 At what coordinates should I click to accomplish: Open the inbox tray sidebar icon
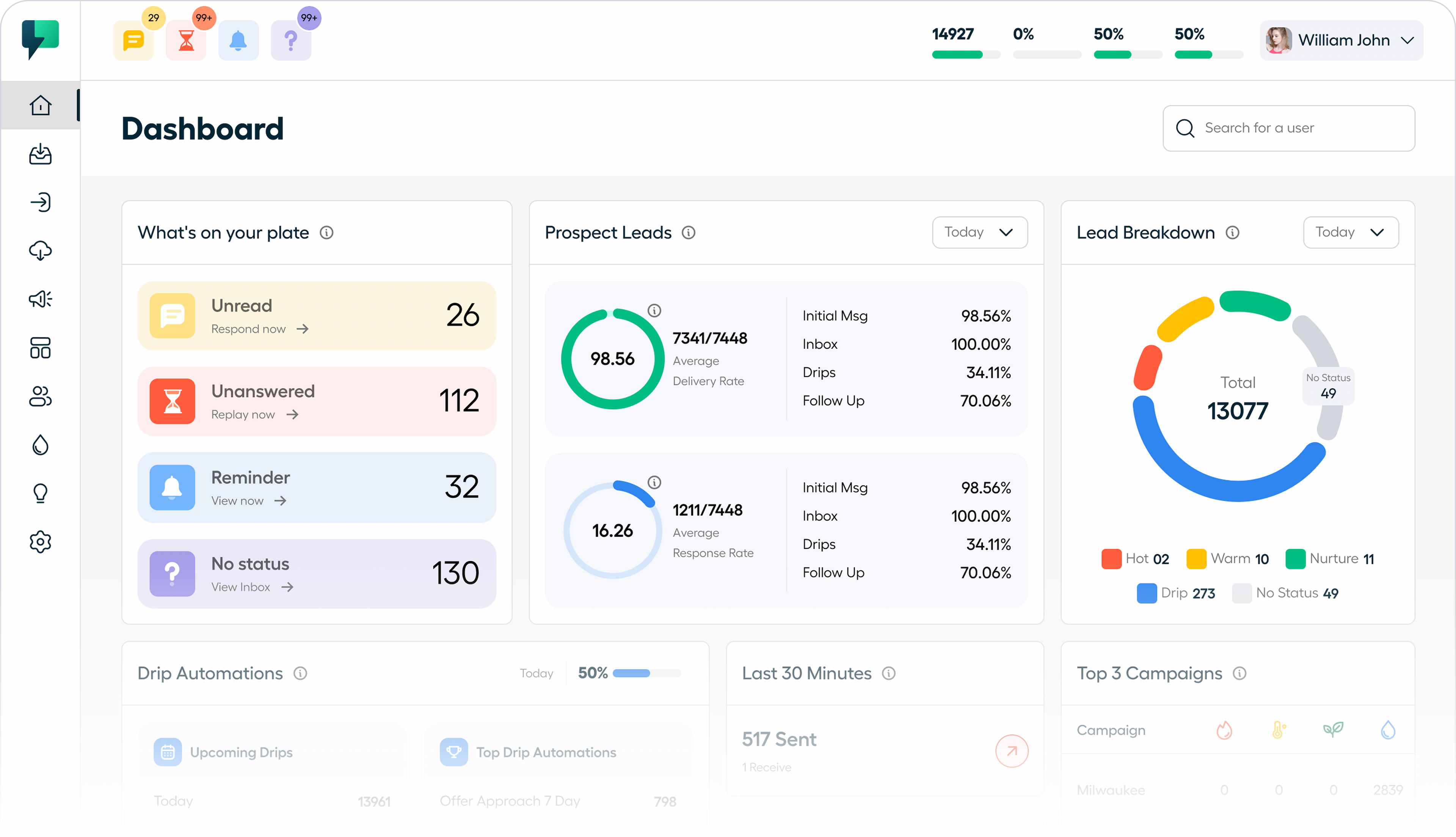coord(40,154)
